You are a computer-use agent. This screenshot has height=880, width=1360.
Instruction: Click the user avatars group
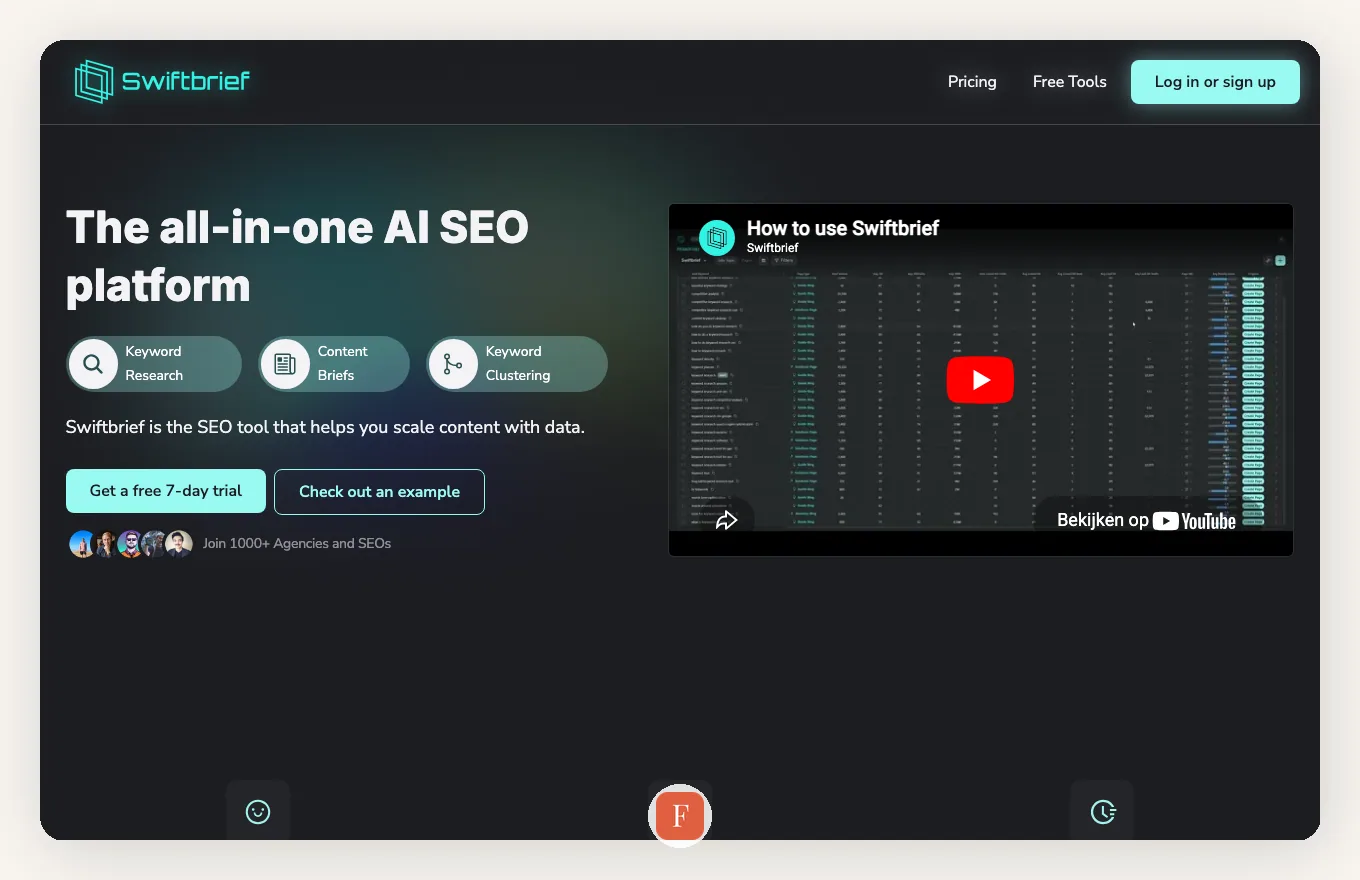pyautogui.click(x=131, y=544)
